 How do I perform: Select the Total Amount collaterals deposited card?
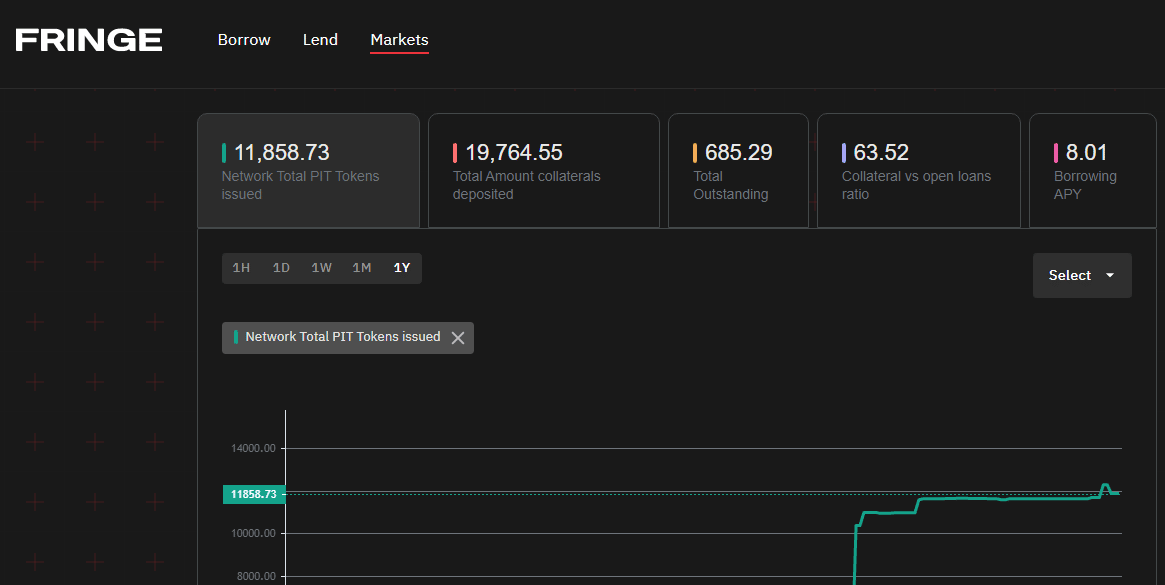pyautogui.click(x=544, y=171)
